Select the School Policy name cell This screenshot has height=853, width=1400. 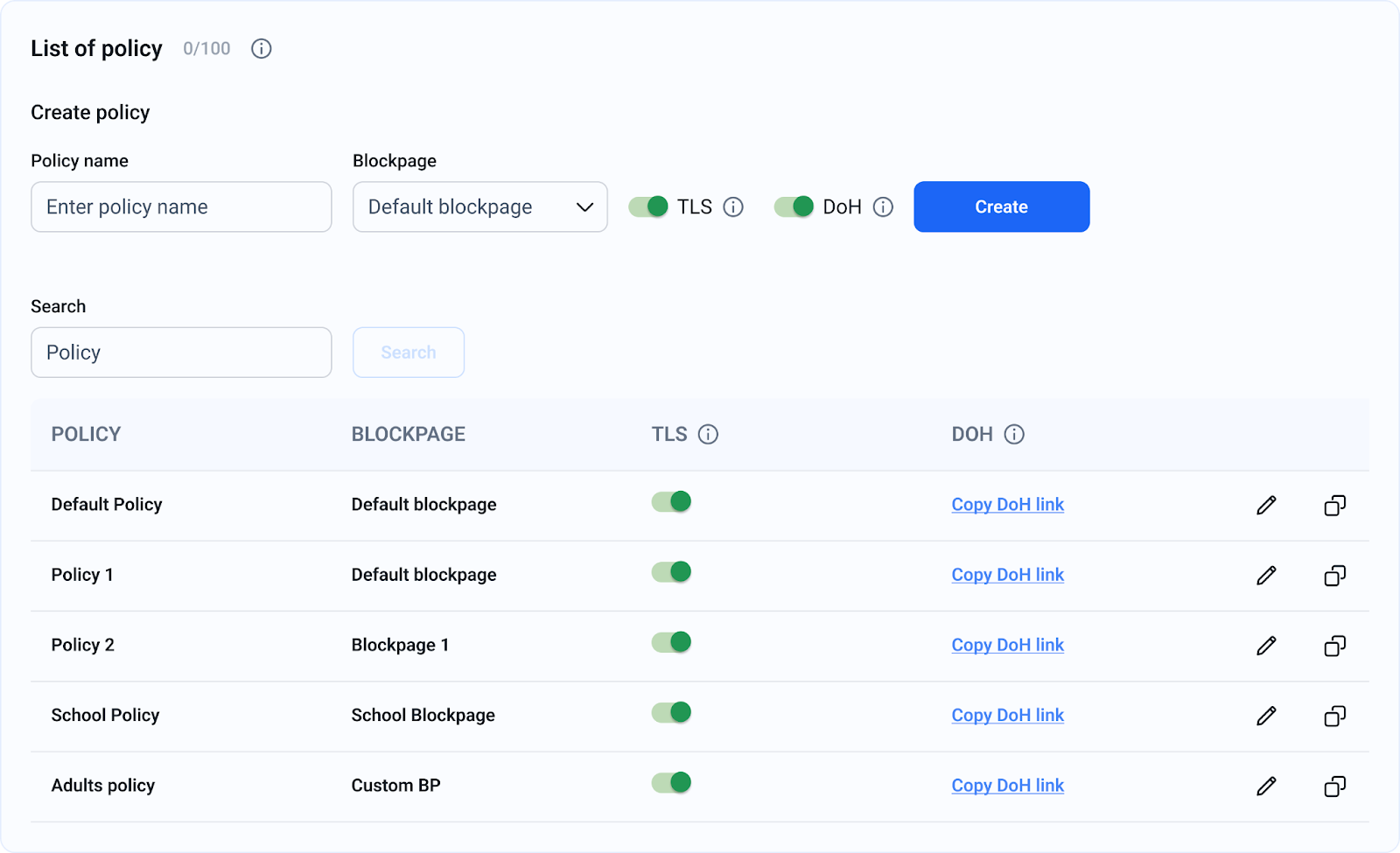tap(105, 716)
